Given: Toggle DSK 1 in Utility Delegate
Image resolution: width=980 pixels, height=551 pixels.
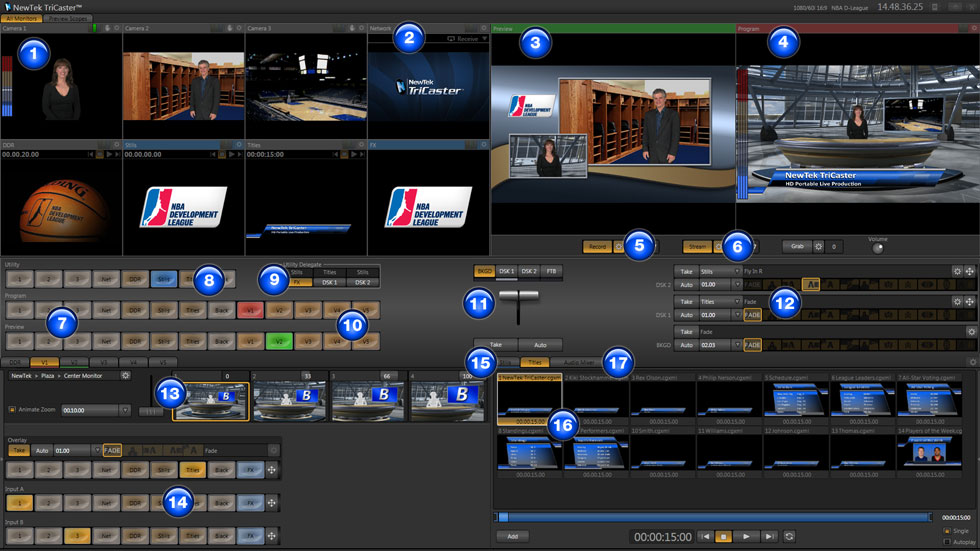Looking at the screenshot, I should 329,282.
